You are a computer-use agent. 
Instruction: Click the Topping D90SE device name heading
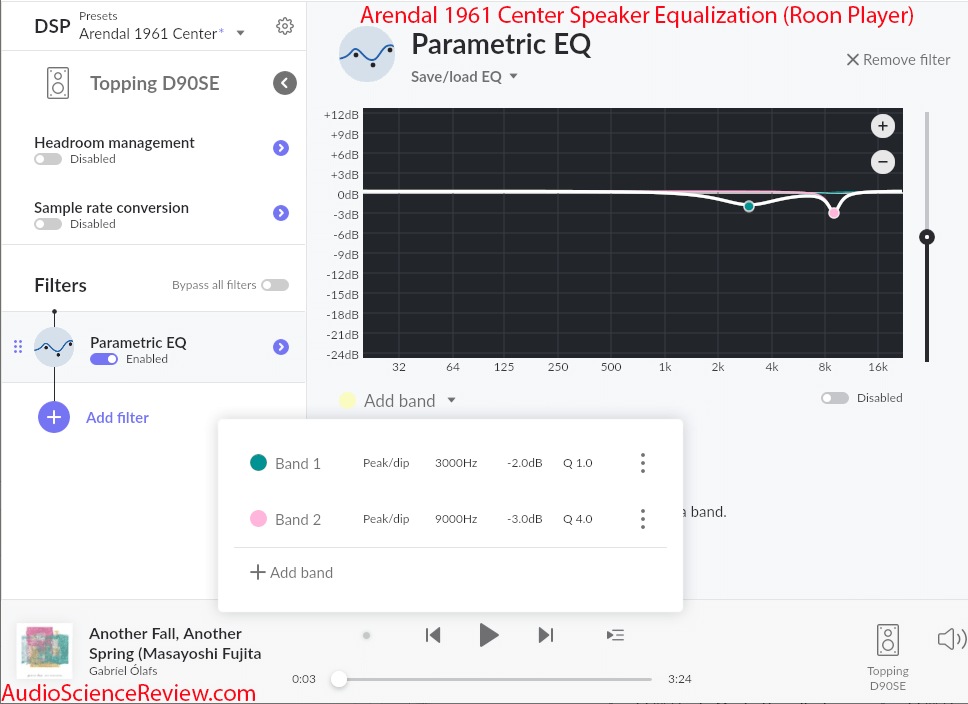point(155,83)
